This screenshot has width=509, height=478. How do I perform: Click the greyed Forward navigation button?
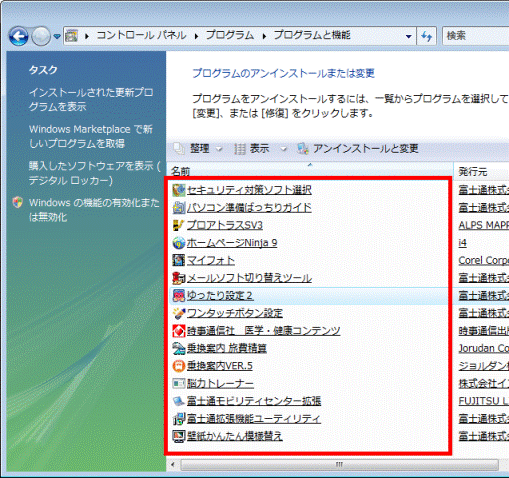[41, 36]
